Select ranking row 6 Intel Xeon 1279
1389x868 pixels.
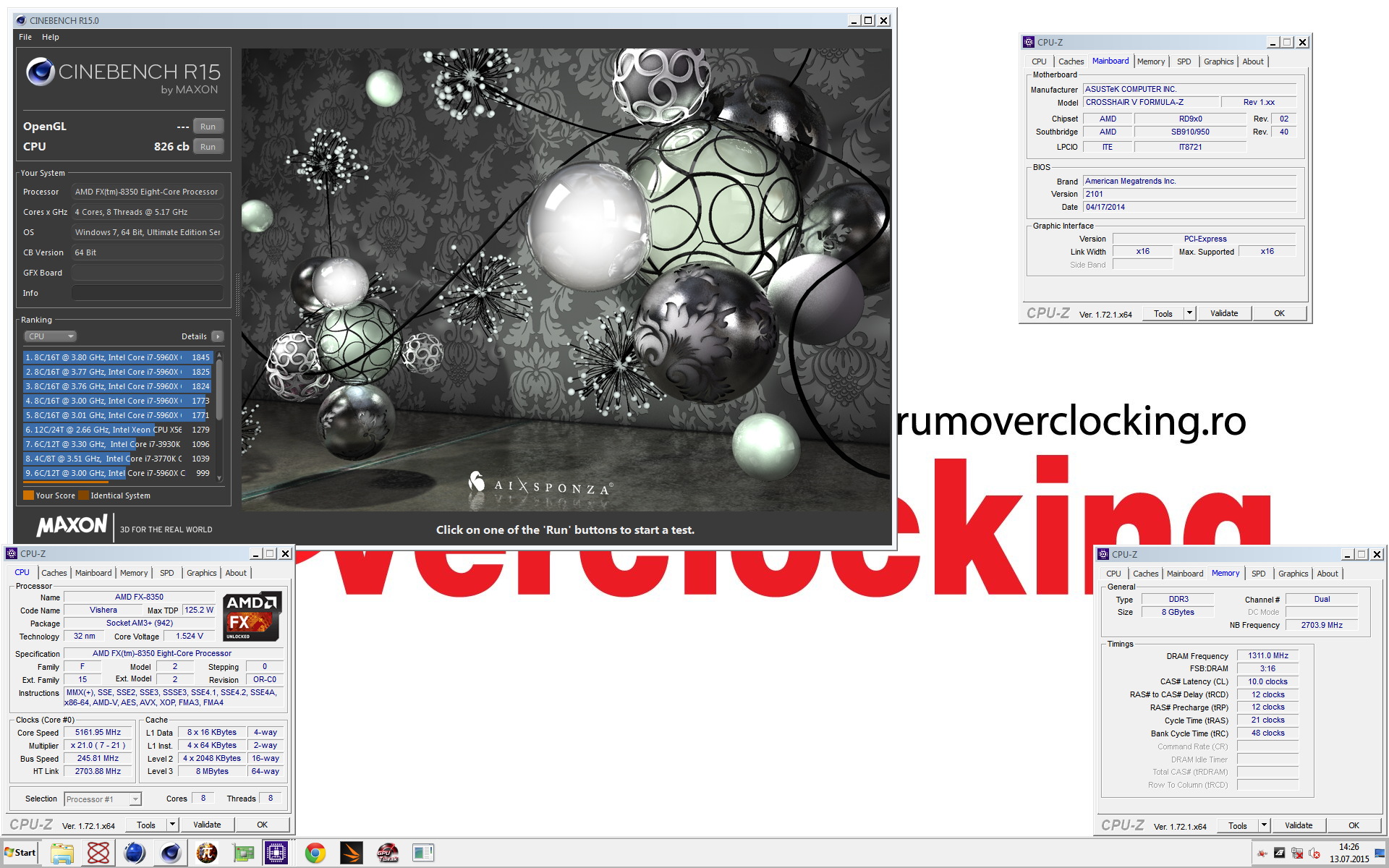pos(118,430)
